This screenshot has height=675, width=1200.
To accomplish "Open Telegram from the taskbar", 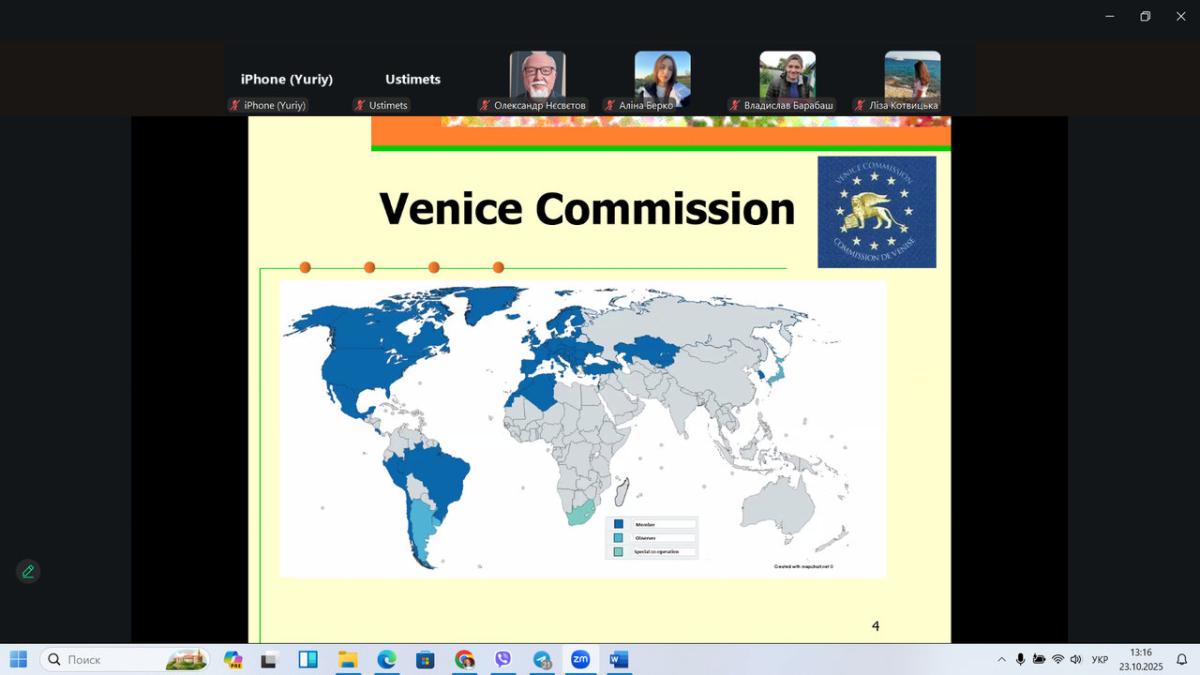I will pos(542,659).
